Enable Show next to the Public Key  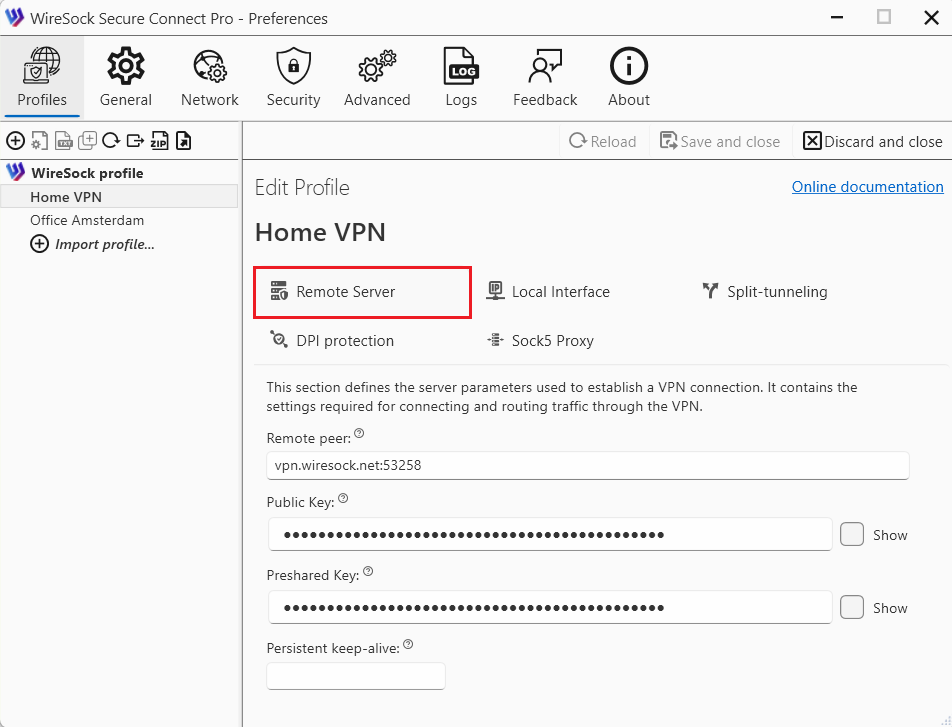[851, 534]
